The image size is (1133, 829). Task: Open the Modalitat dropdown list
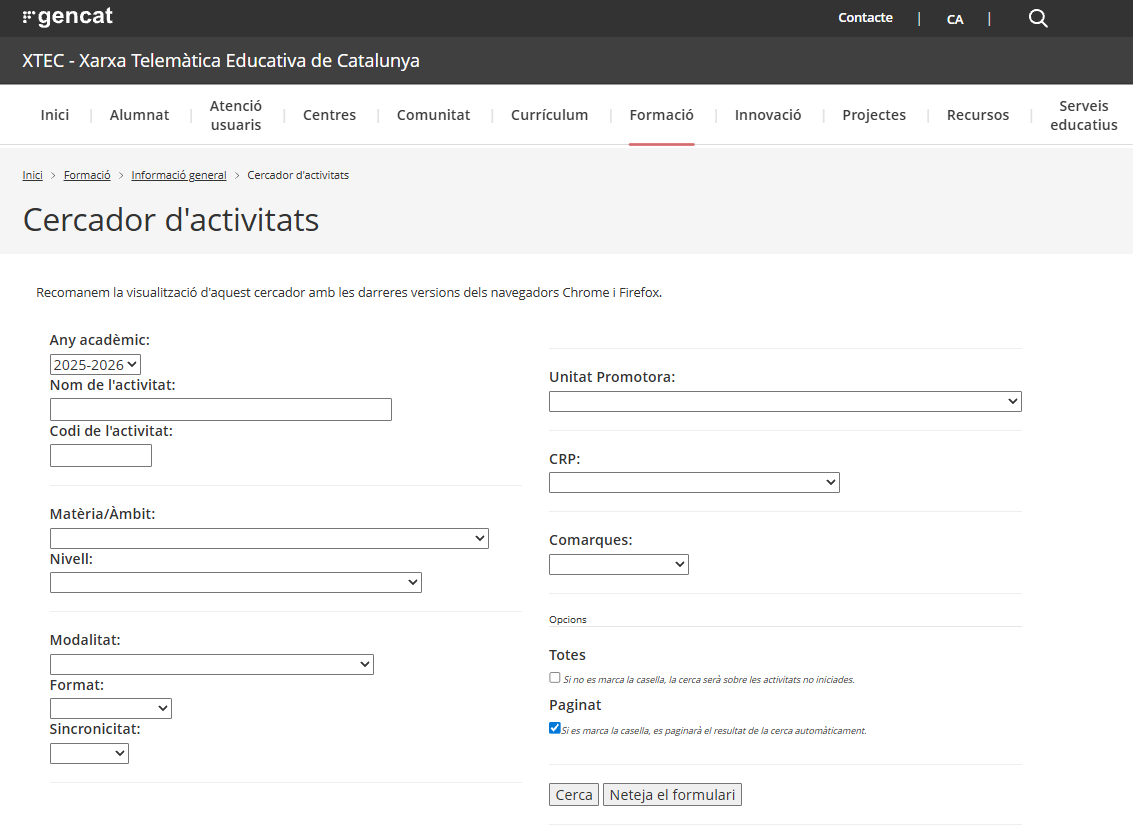[x=211, y=664]
